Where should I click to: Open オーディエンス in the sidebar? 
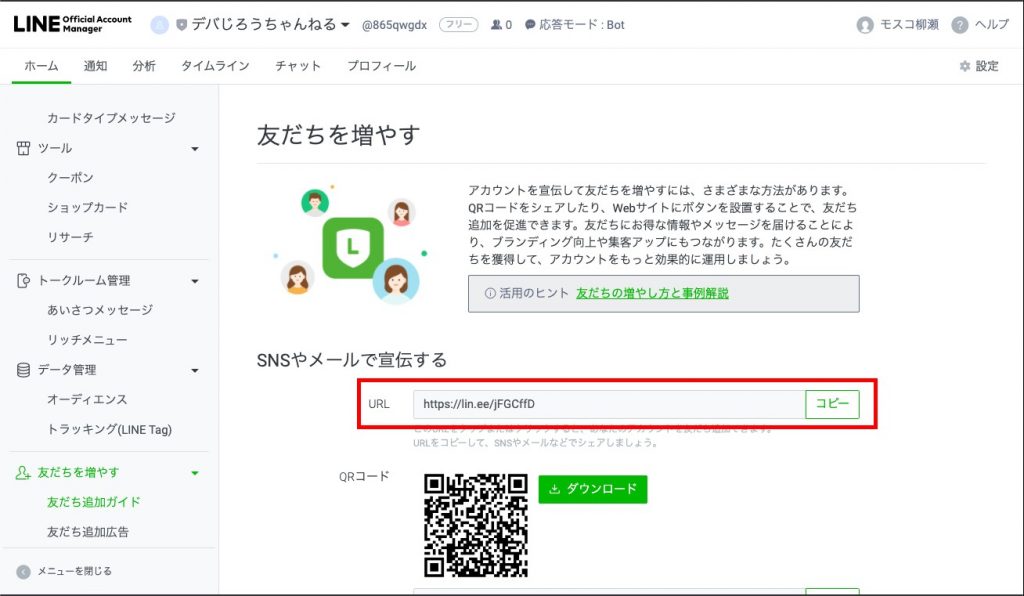(x=88, y=400)
